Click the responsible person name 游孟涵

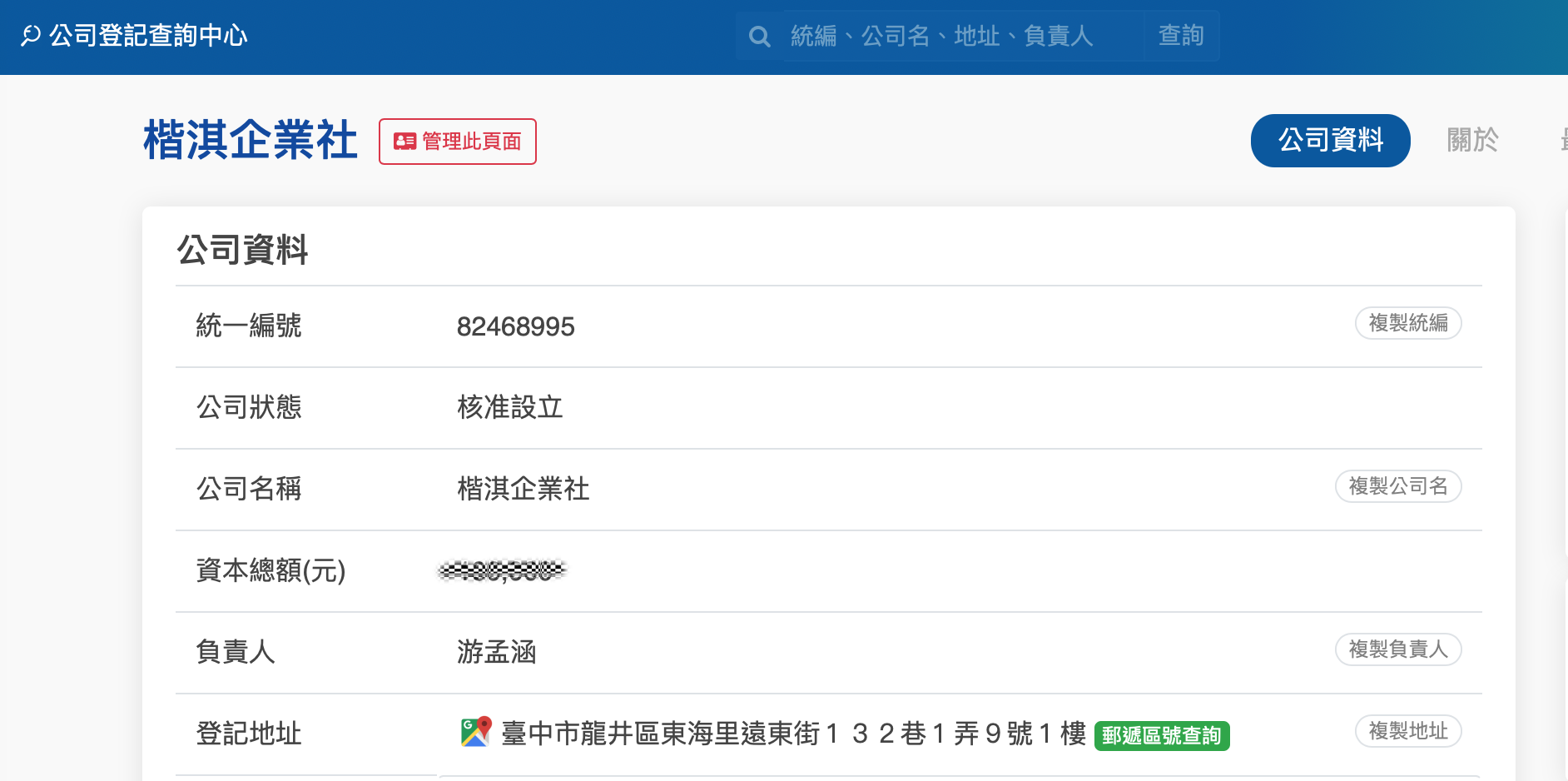click(496, 652)
